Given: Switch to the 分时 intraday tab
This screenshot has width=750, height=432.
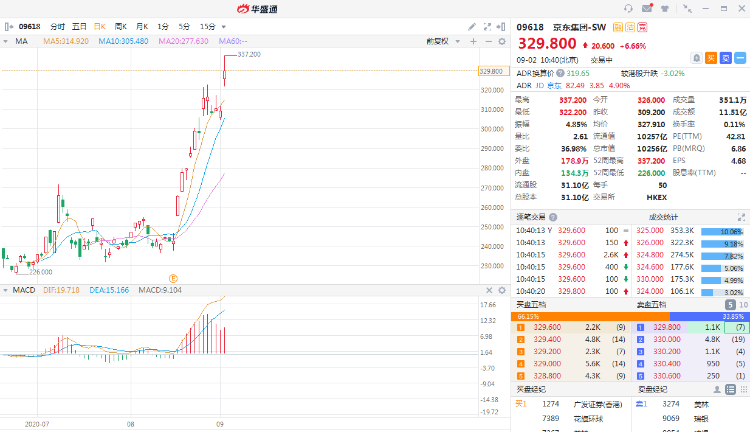Looking at the screenshot, I should (x=58, y=25).
